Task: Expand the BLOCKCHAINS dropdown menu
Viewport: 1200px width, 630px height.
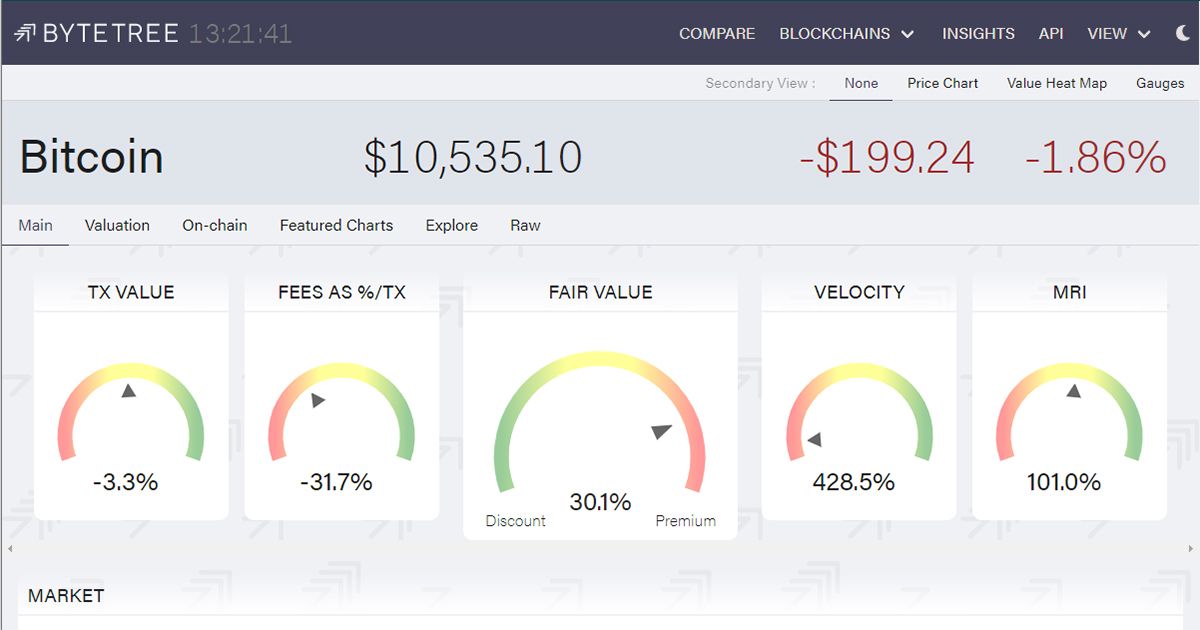Action: coord(847,33)
